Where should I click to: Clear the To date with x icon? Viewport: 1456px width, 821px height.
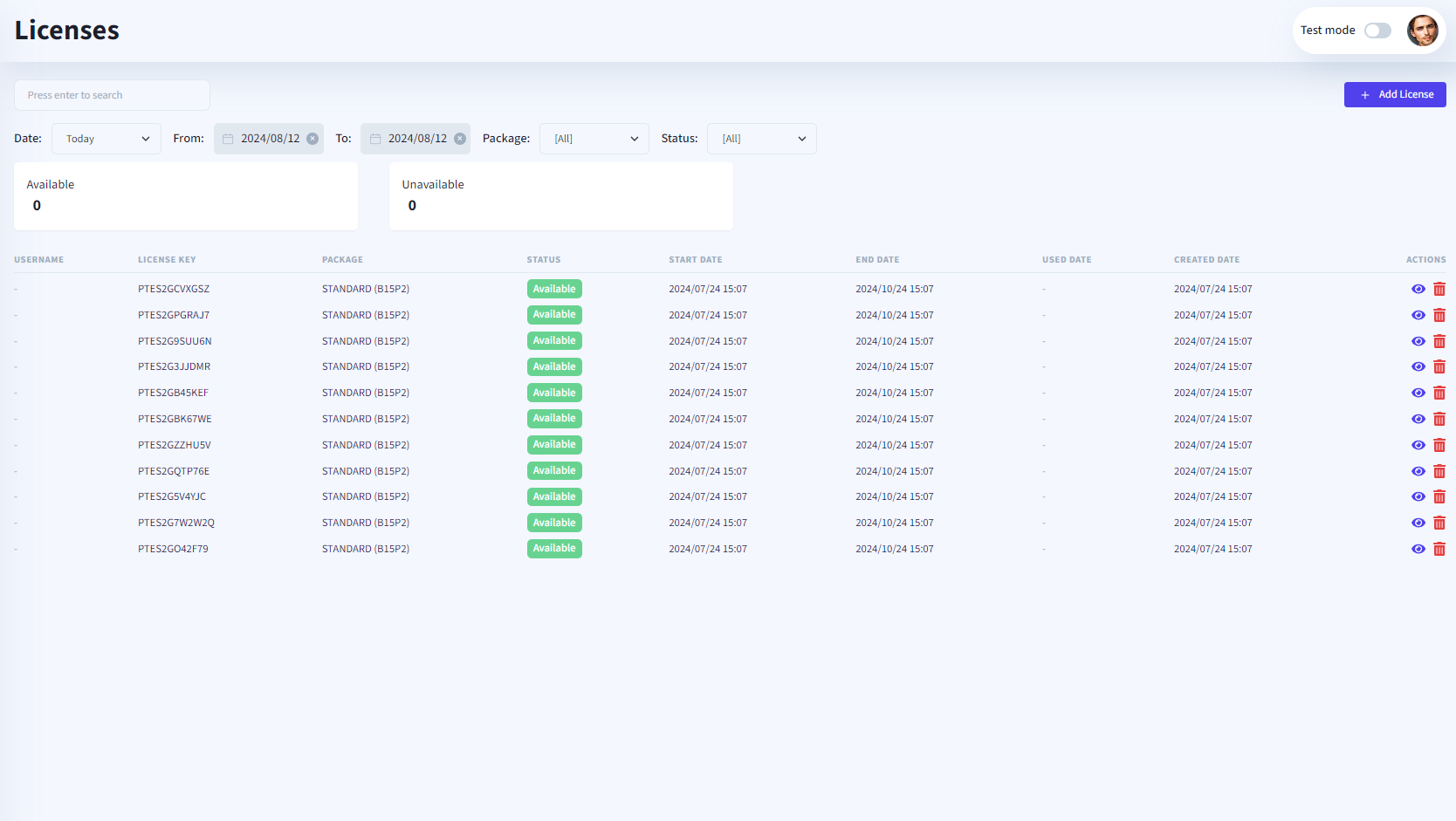[x=460, y=139]
